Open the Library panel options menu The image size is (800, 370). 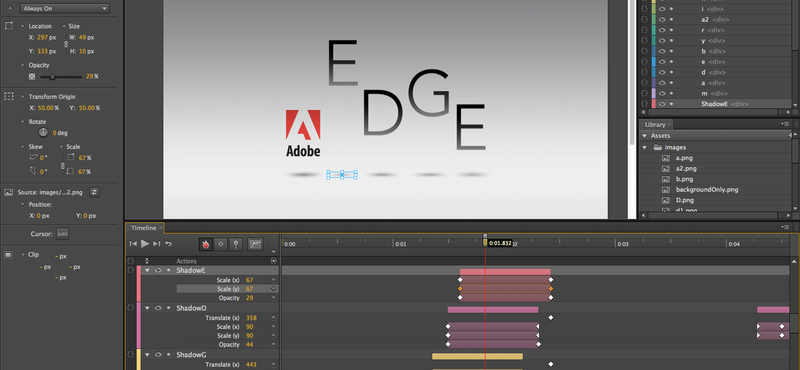786,124
